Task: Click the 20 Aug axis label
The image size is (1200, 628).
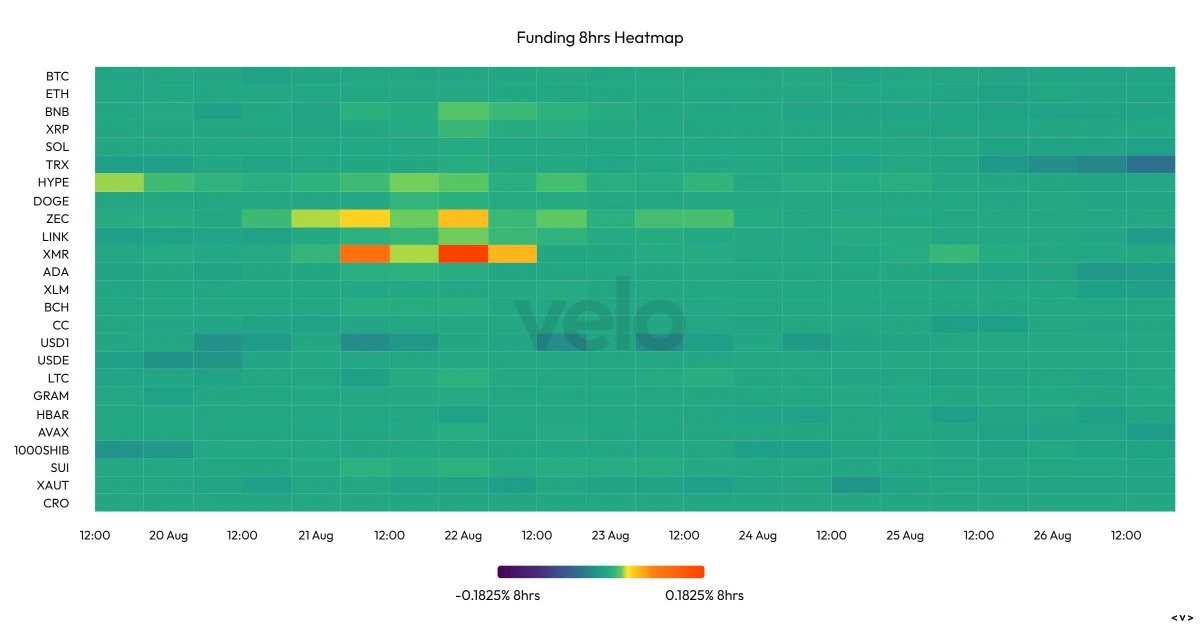Action: (168, 536)
